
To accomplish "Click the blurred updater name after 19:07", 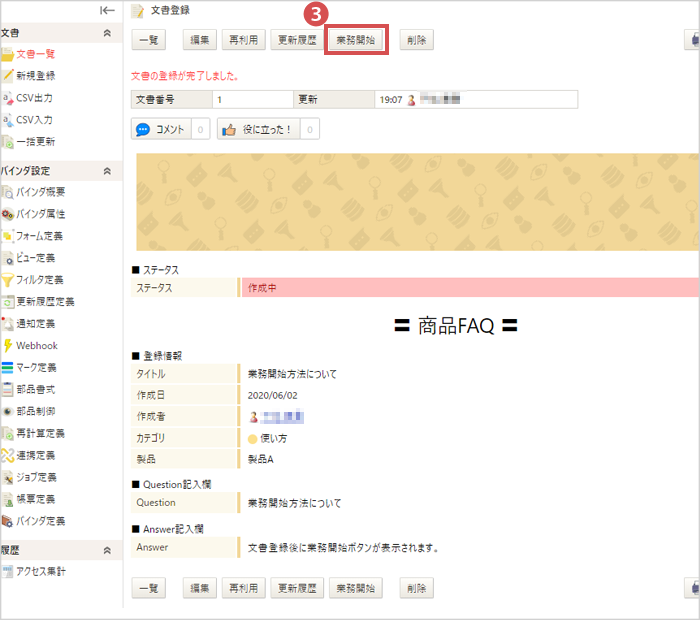I will (x=440, y=99).
